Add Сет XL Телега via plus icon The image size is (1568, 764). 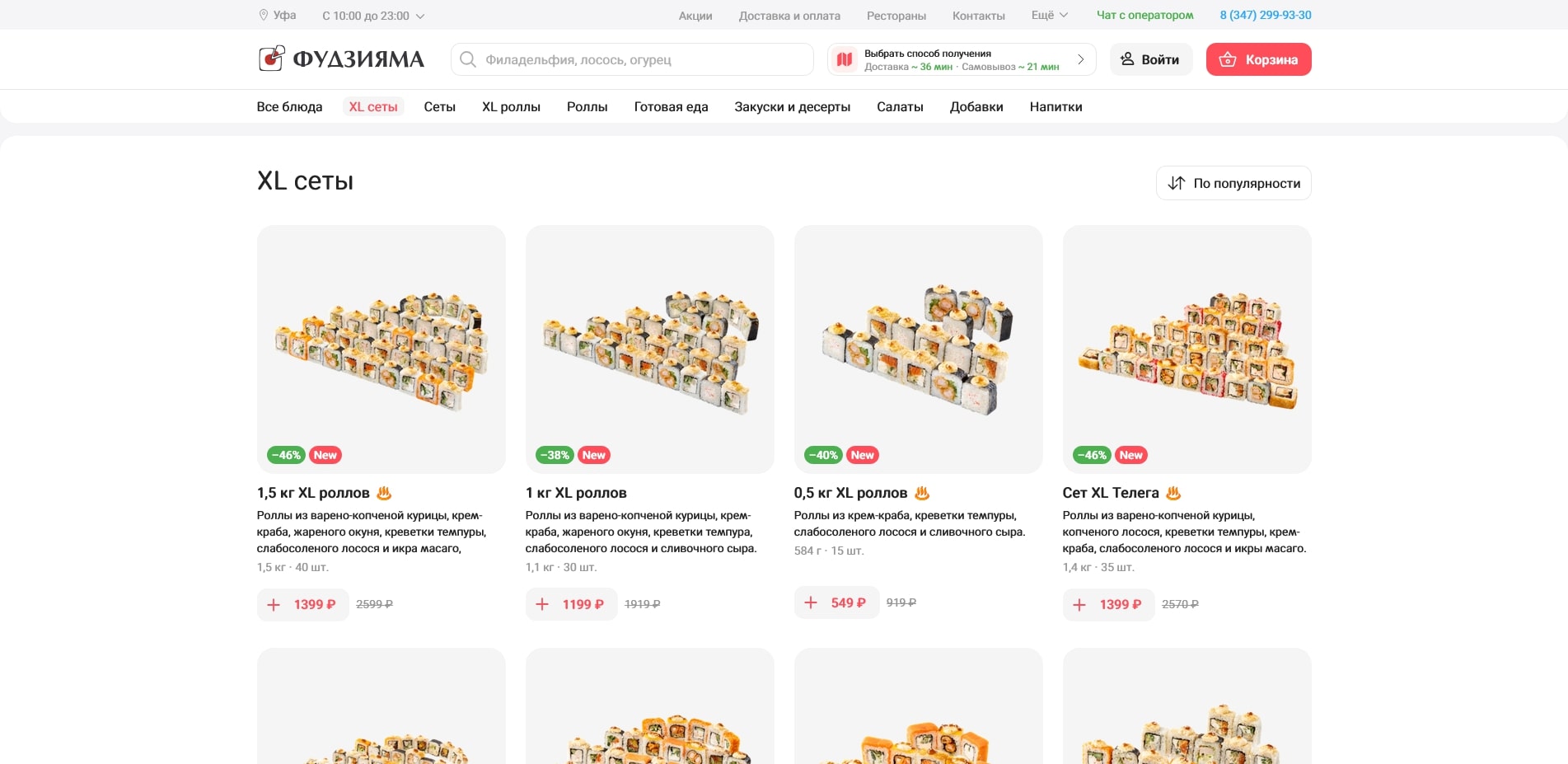[1080, 605]
